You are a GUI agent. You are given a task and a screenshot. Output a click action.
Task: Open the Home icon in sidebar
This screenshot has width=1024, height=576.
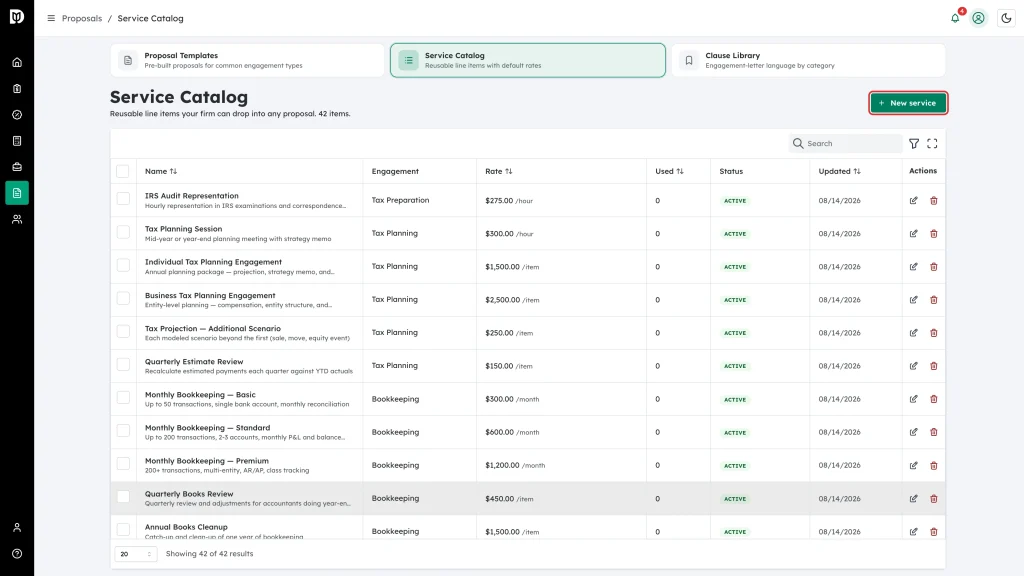point(17,63)
